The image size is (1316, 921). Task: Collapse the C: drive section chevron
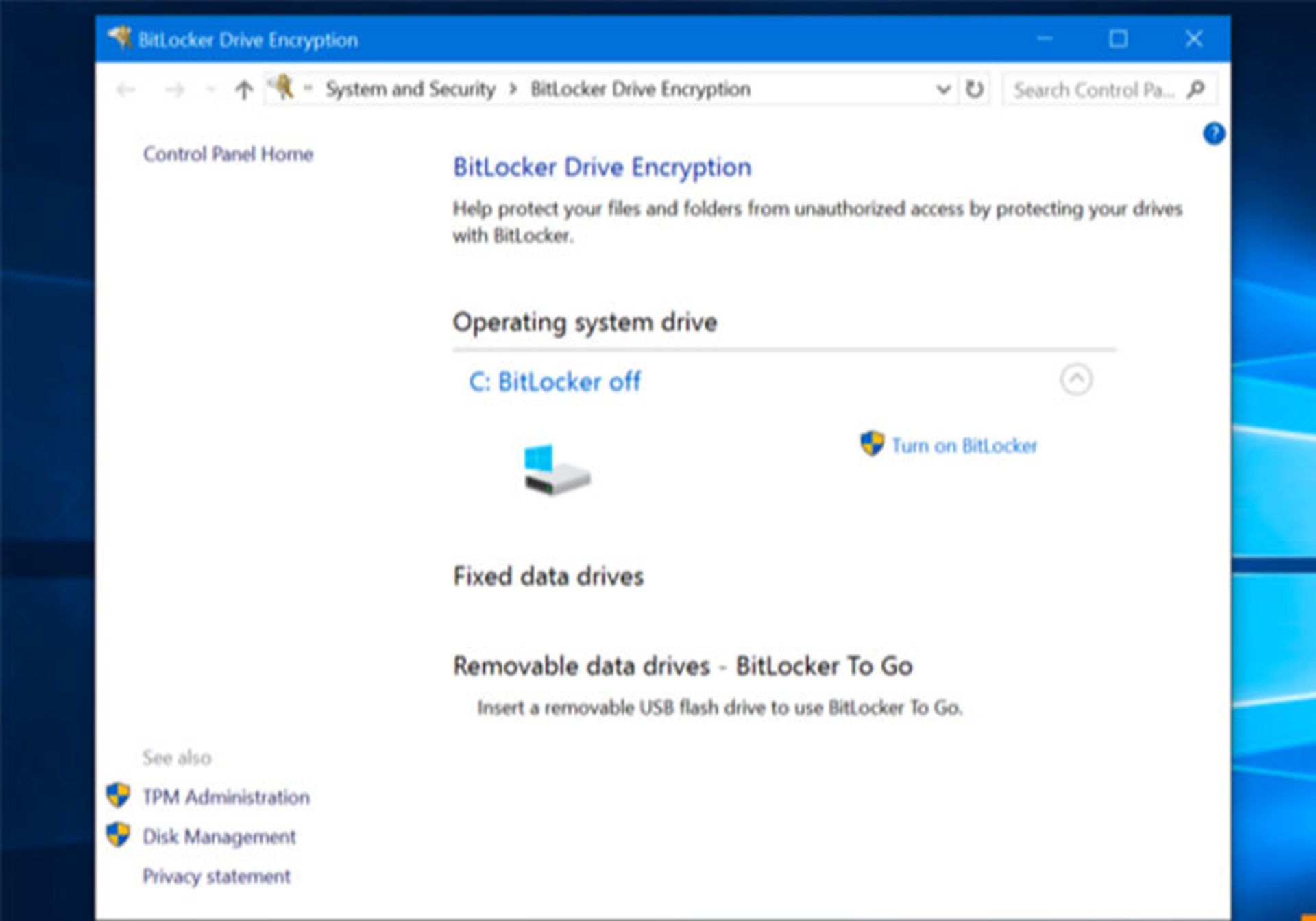(x=1076, y=379)
